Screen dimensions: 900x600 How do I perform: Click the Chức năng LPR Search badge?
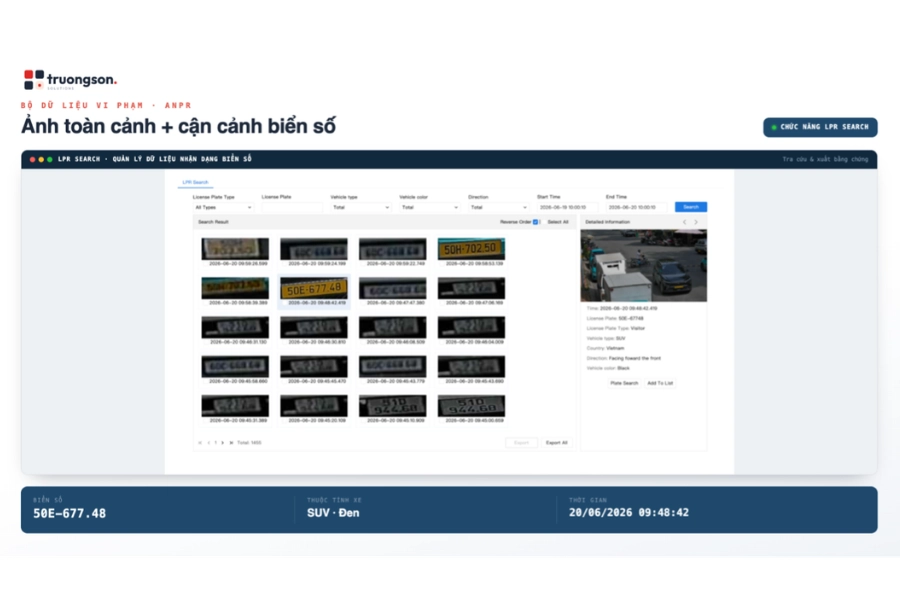[x=820, y=127]
